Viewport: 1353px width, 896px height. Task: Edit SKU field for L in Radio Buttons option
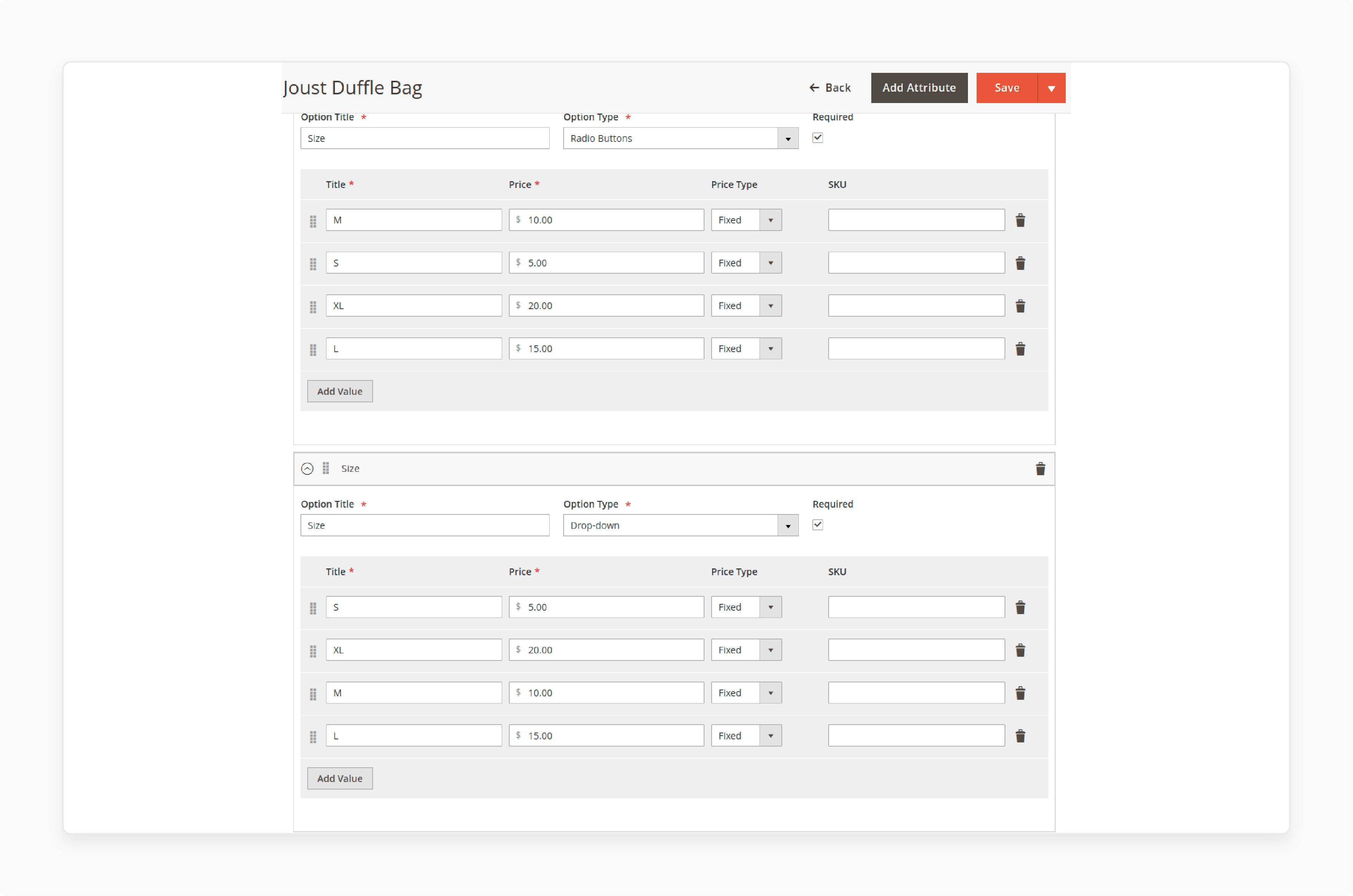click(x=916, y=349)
